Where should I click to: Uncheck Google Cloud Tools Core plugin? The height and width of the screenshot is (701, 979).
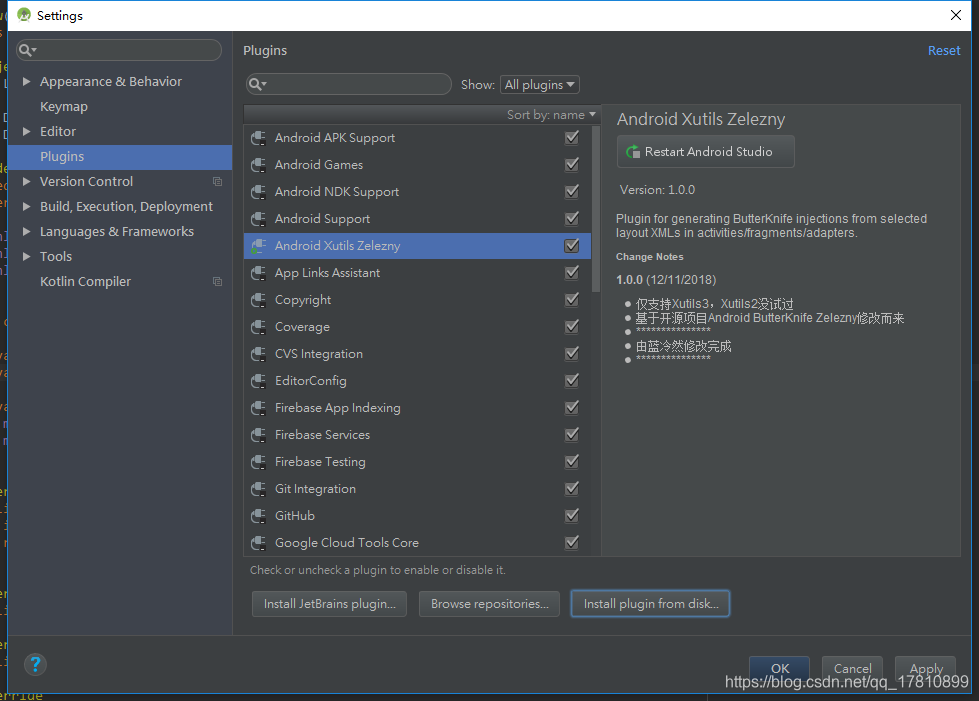pyautogui.click(x=571, y=542)
